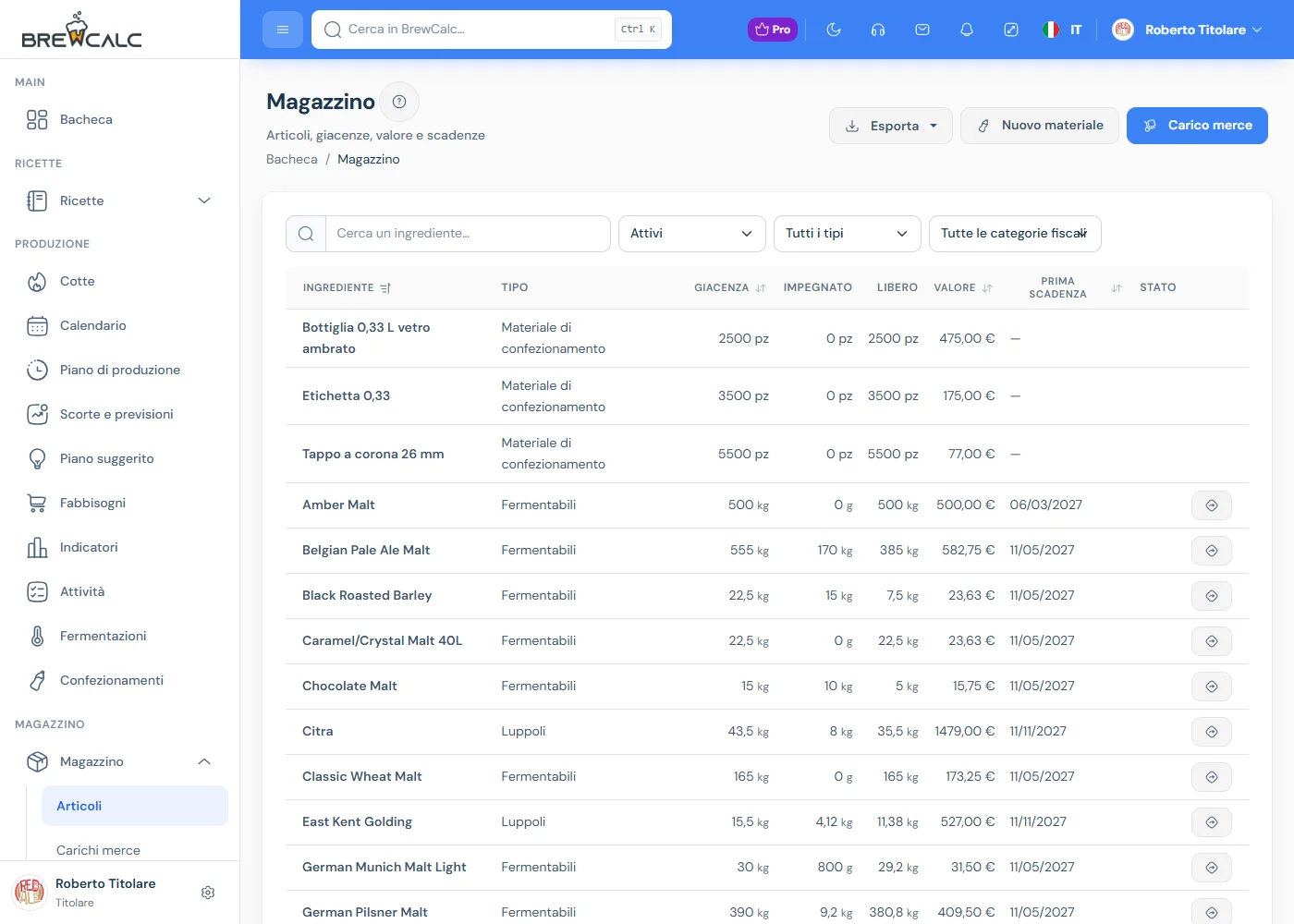Open Tappo a corona 26 mm item

tap(372, 454)
